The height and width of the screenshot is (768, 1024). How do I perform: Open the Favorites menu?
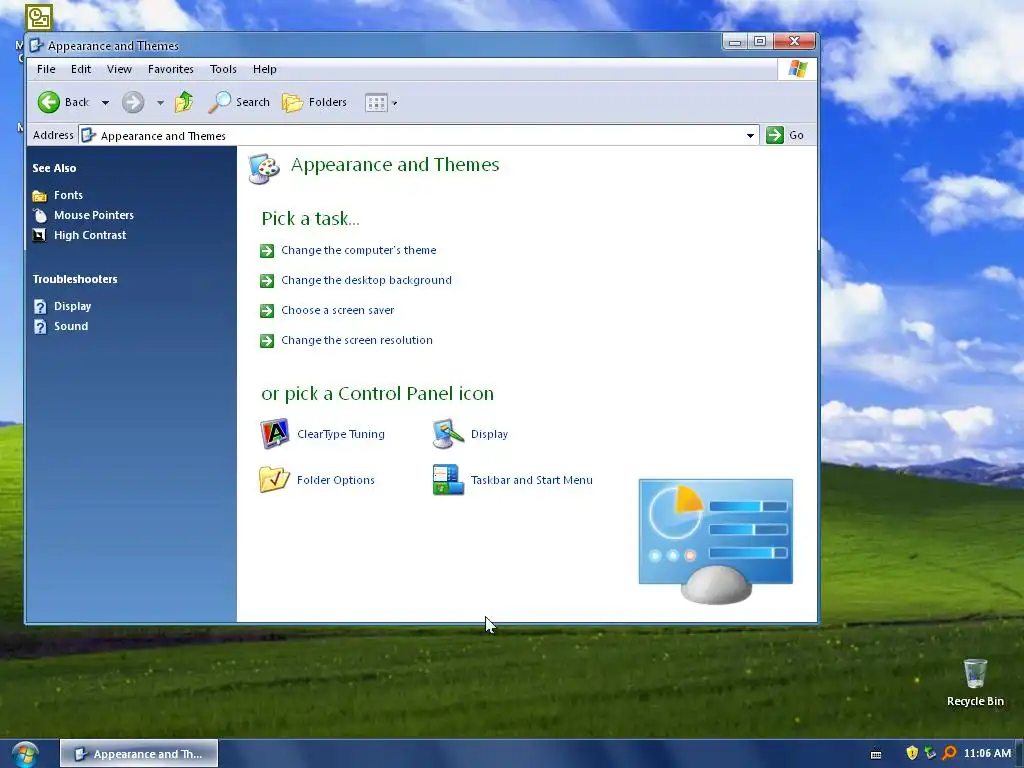[170, 69]
